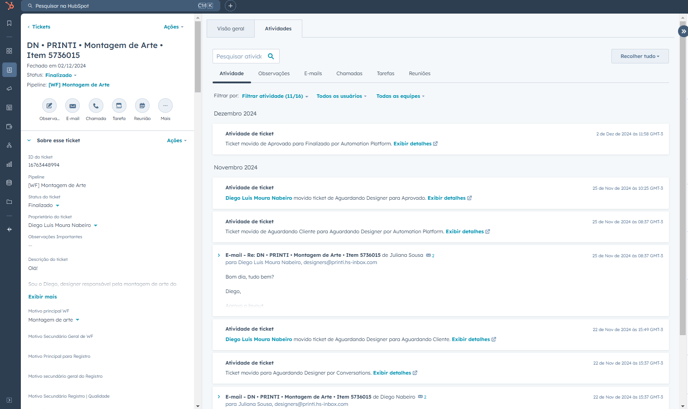688x409 pixels.
Task: Open the bookmarks icon in left sidebar
Action: pyautogui.click(x=10, y=23)
